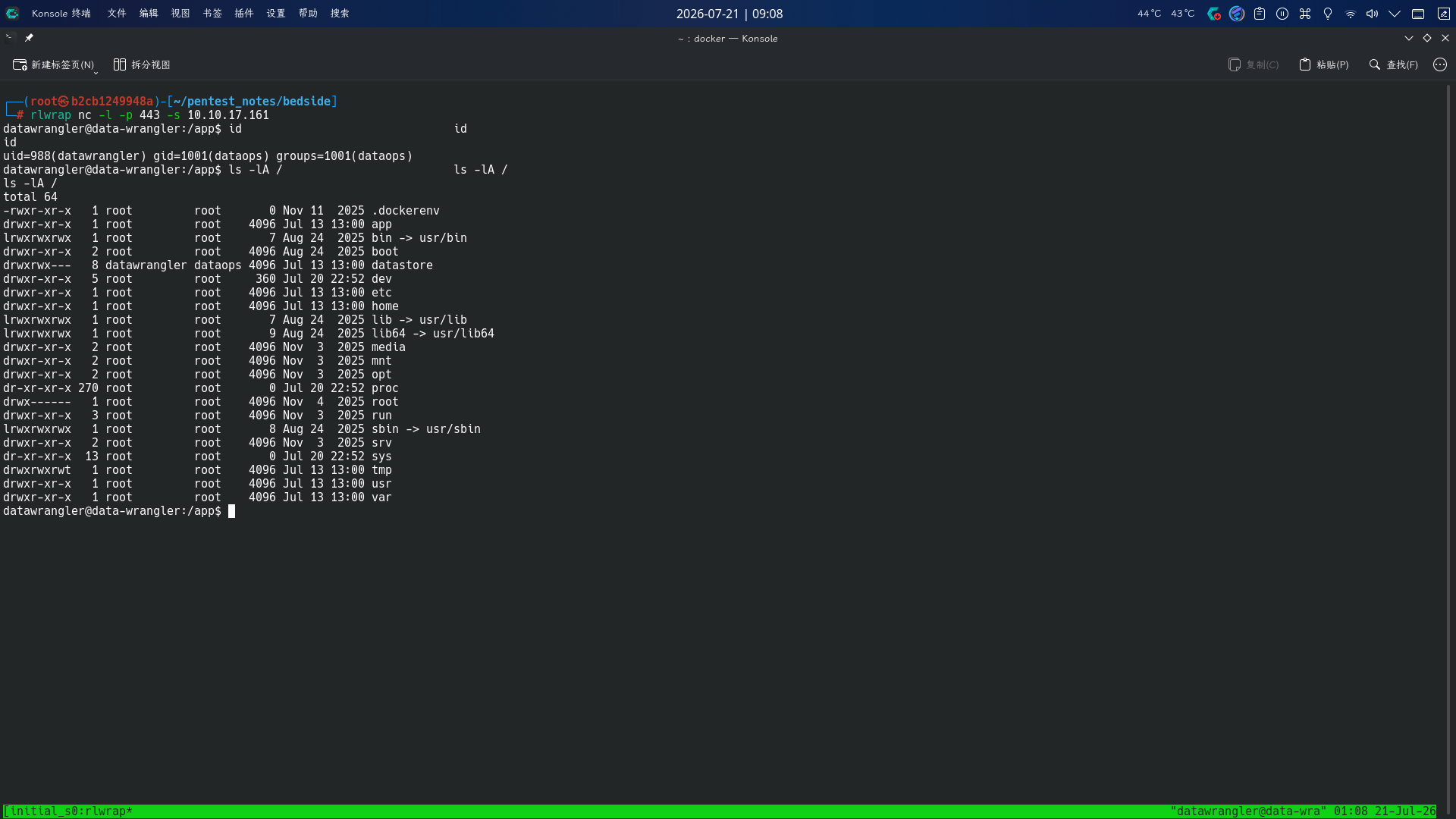Click the lightbulb tray icon
1456x819 pixels.
tap(1328, 14)
